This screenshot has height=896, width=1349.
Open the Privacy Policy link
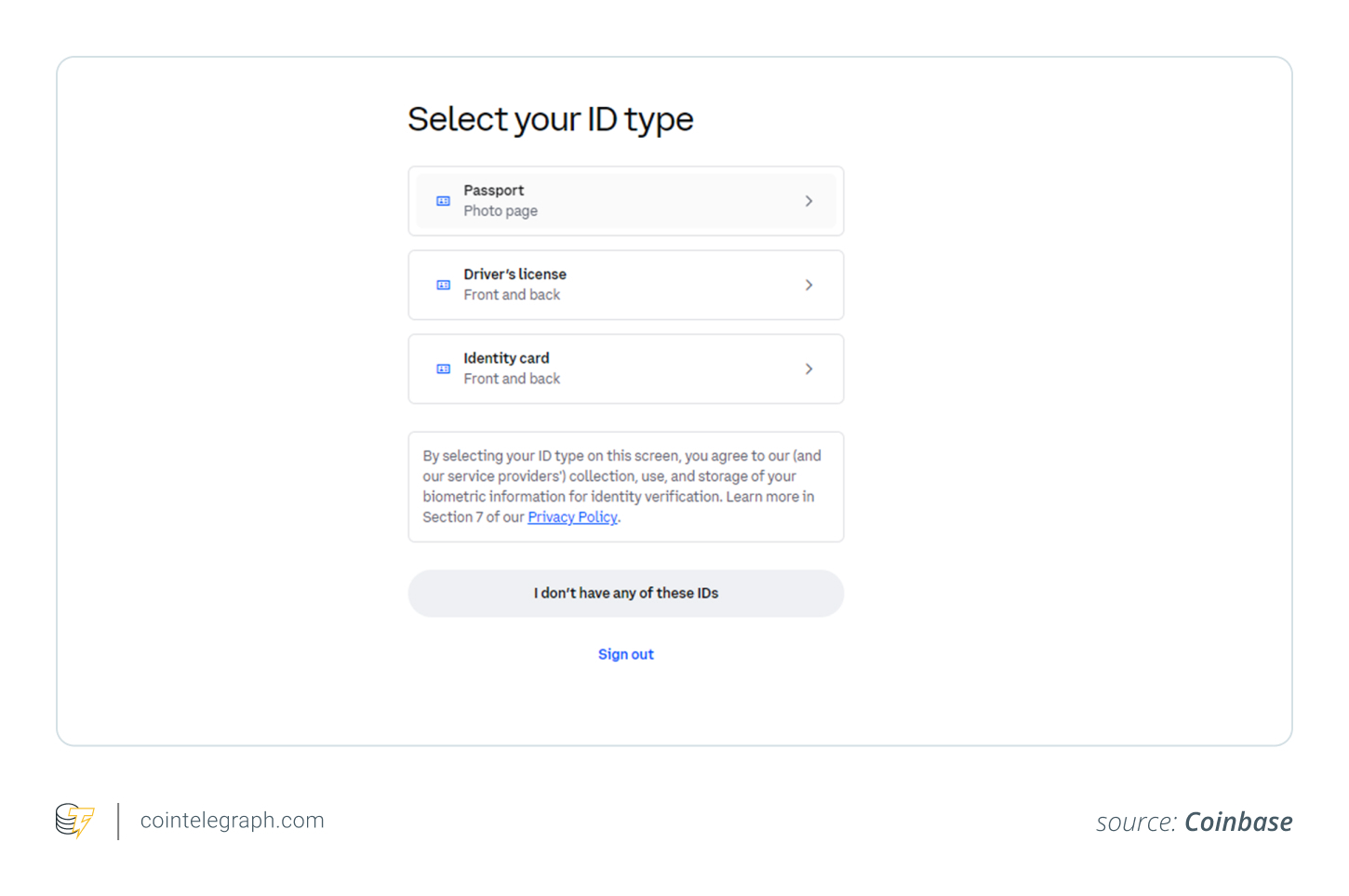coord(571,516)
